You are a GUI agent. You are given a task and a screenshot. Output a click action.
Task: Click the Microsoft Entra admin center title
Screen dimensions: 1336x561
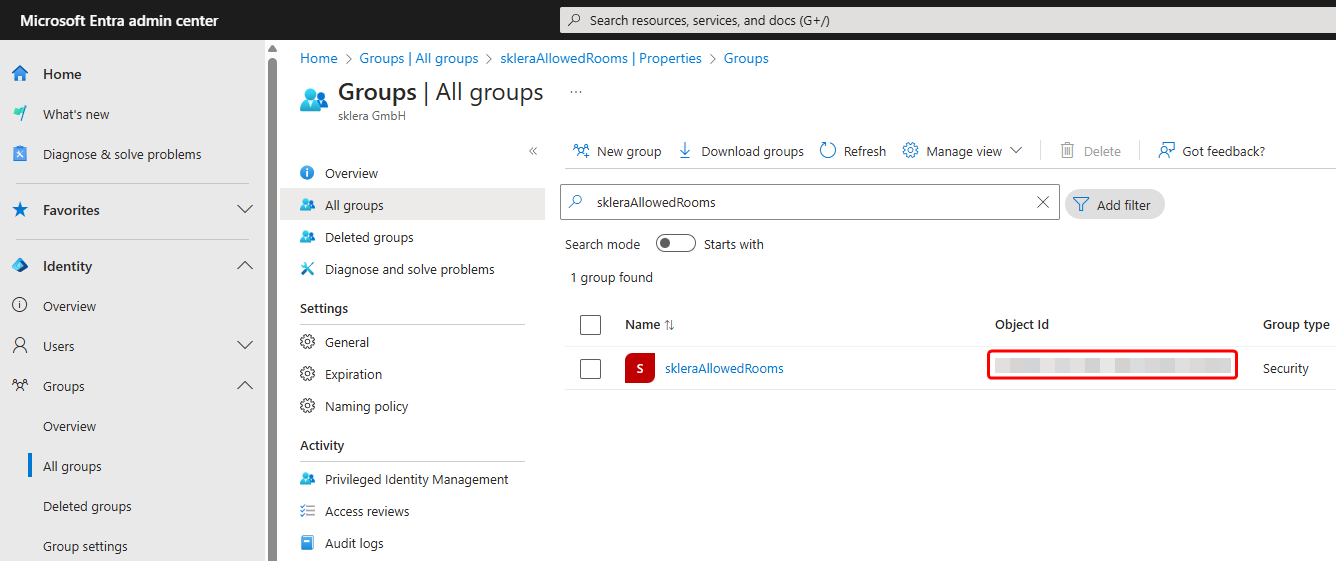119,20
